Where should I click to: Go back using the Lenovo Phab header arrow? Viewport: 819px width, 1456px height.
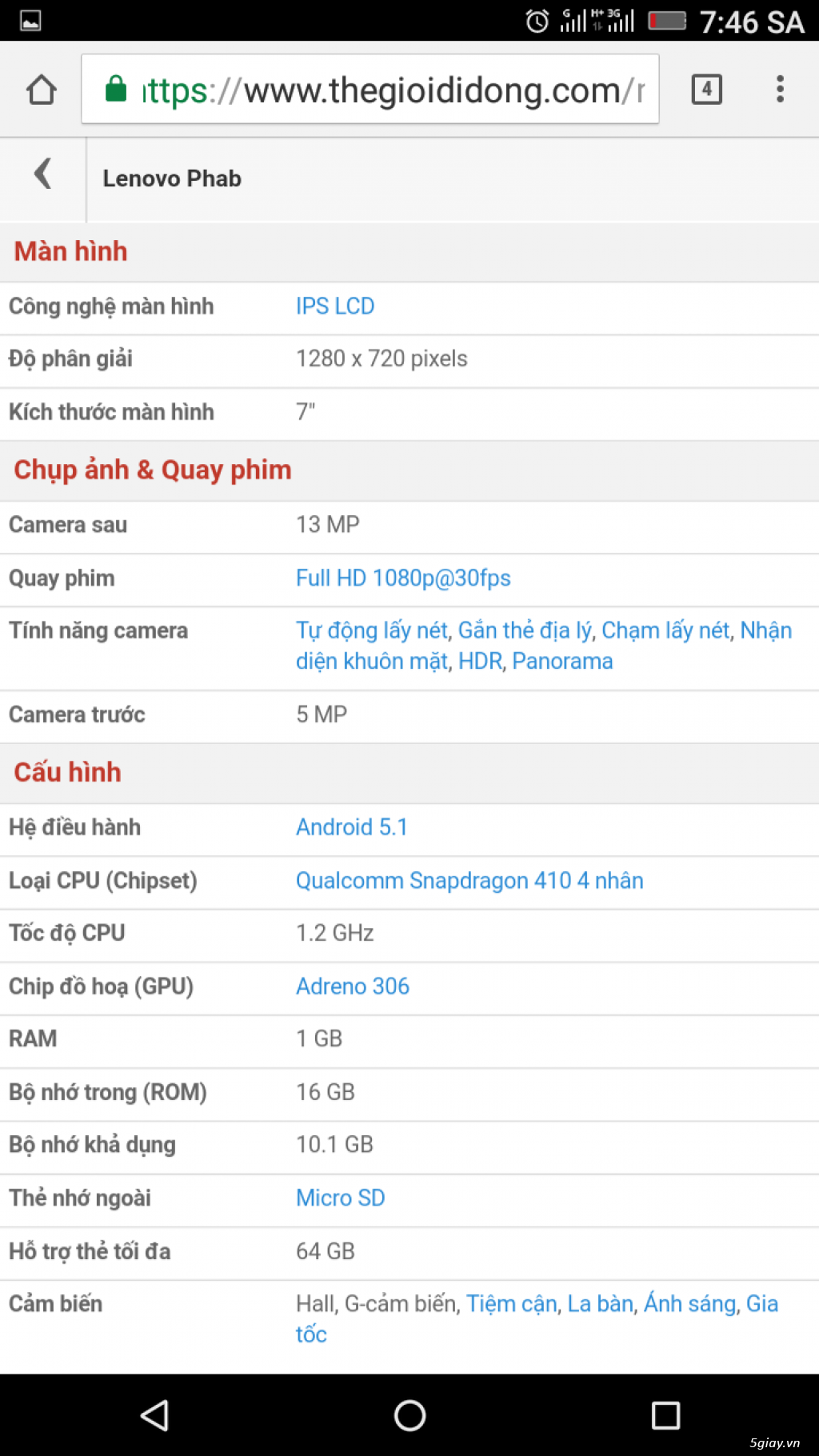coord(43,174)
